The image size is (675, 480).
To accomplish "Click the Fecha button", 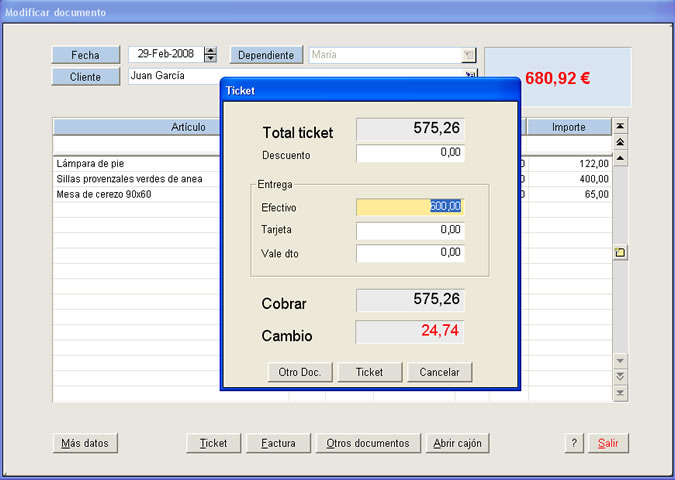I will [85, 55].
